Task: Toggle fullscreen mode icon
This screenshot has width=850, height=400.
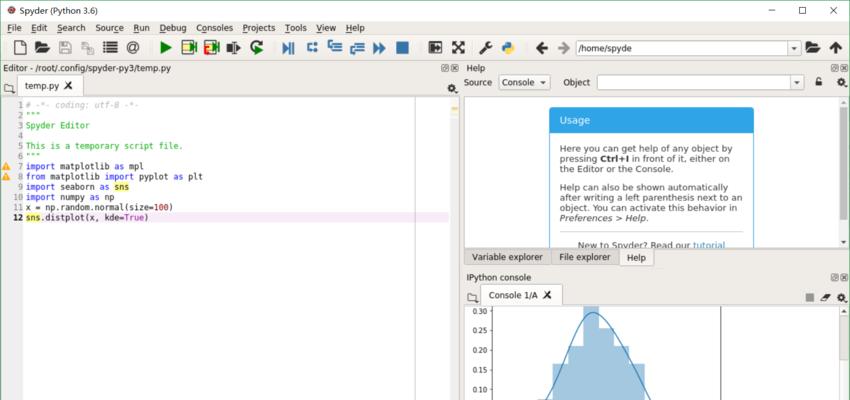Action: pyautogui.click(x=458, y=48)
